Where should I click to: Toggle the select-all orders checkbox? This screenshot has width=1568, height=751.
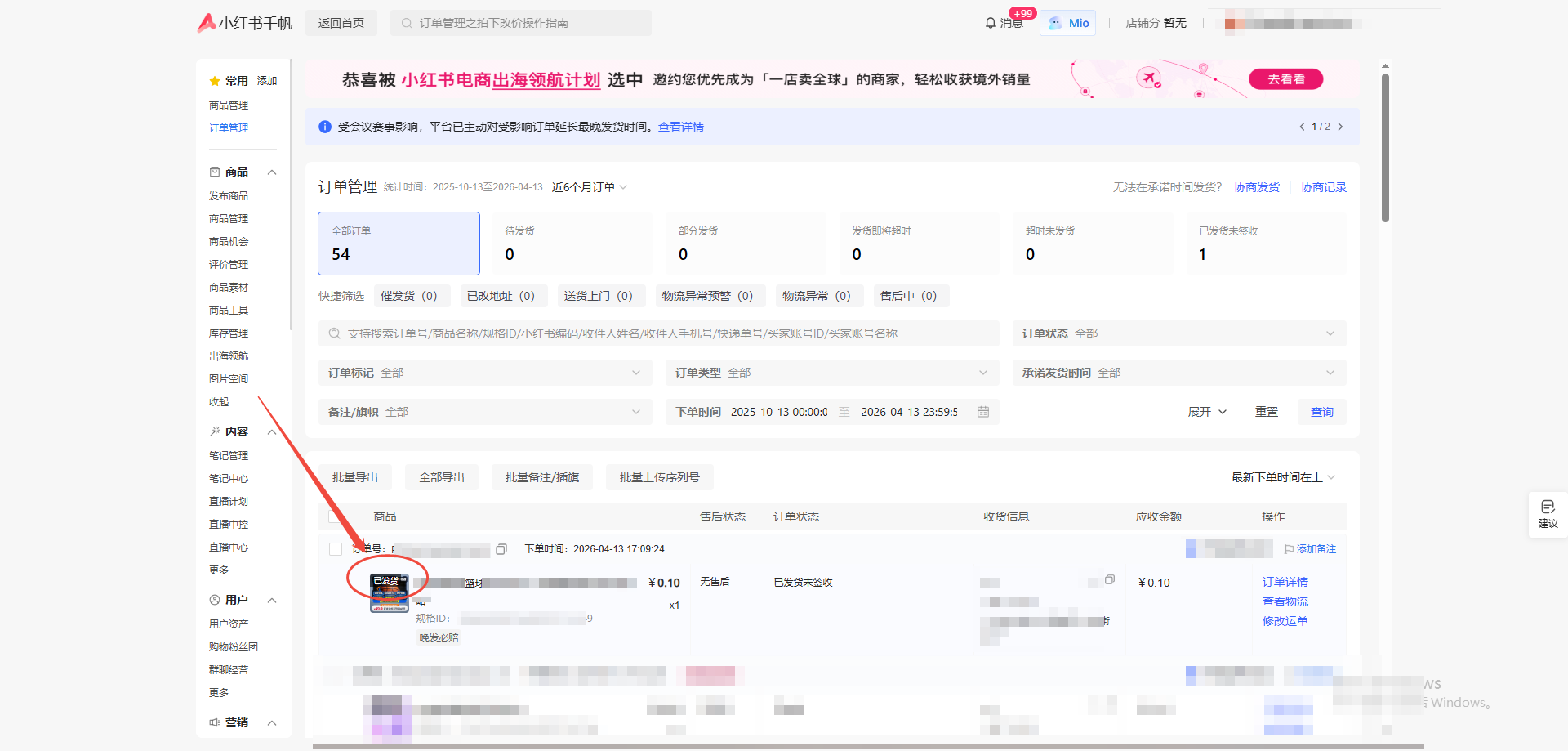(335, 516)
